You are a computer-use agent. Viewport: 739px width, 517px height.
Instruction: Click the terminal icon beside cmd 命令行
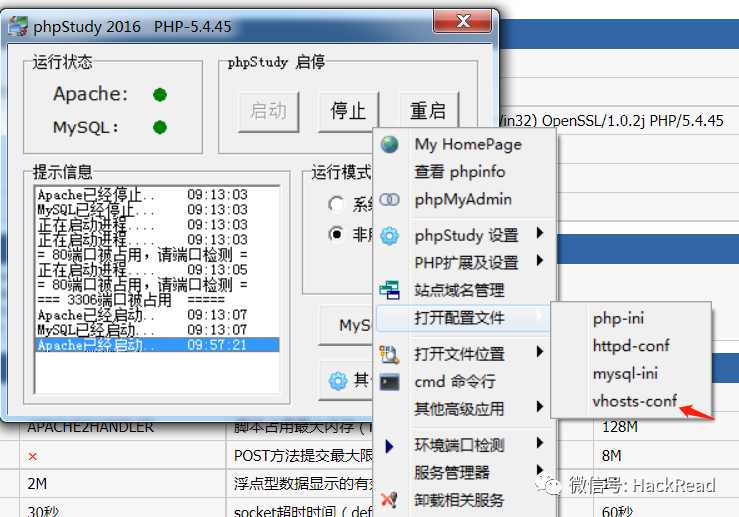pos(389,382)
